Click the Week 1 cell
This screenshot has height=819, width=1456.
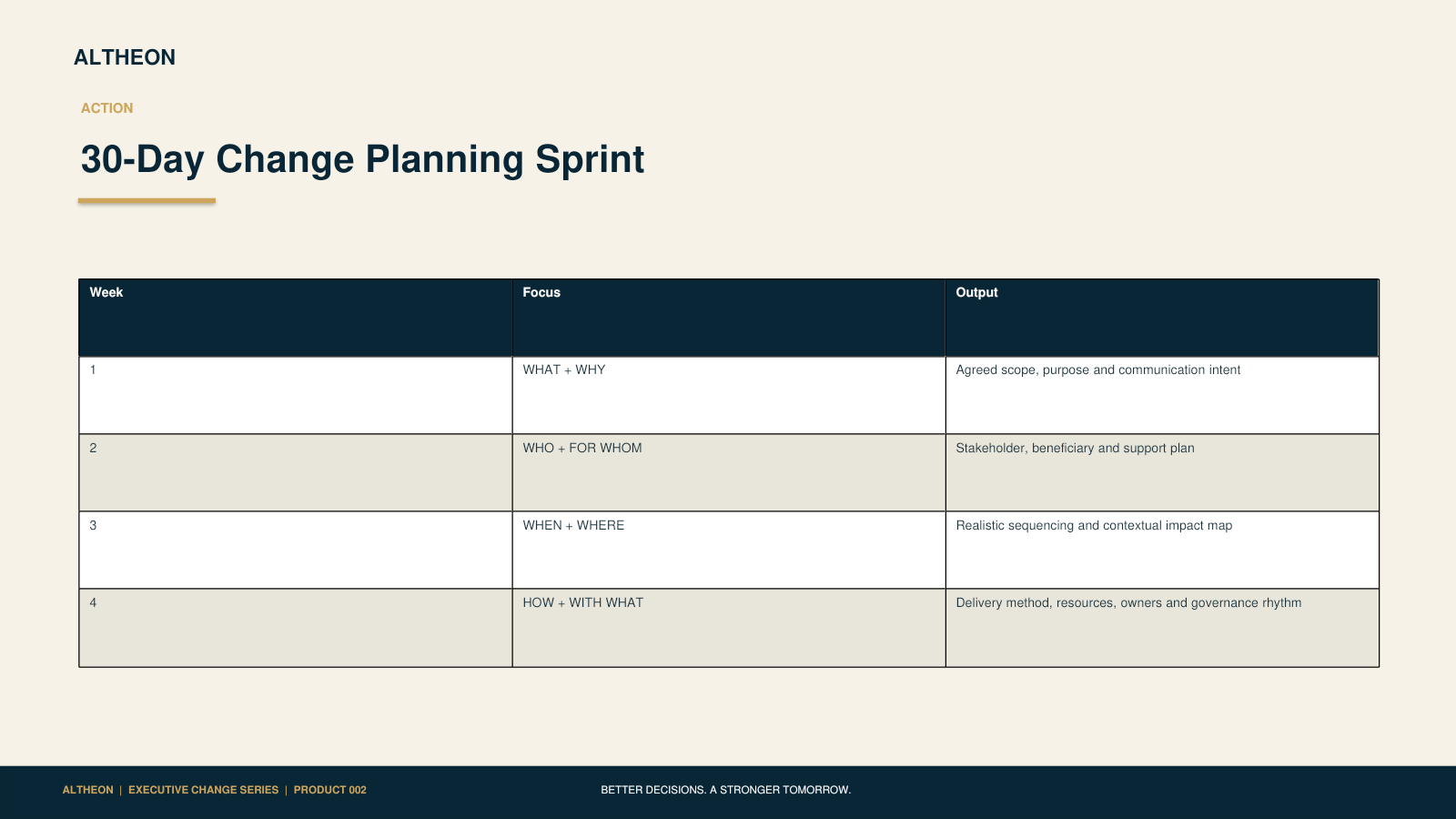[x=296, y=395]
